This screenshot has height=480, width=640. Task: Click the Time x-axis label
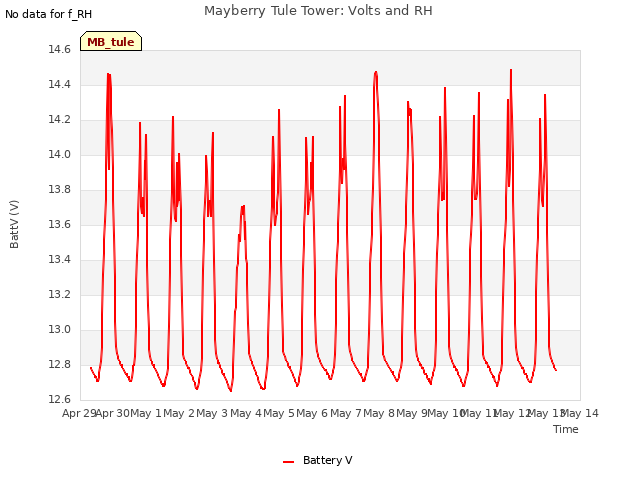pyautogui.click(x=565, y=429)
